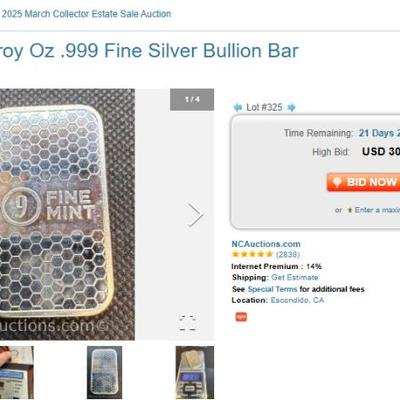Viewport: 400px width, 400px height.
Task: Go to previous lot arrow icon
Action: click(x=237, y=107)
